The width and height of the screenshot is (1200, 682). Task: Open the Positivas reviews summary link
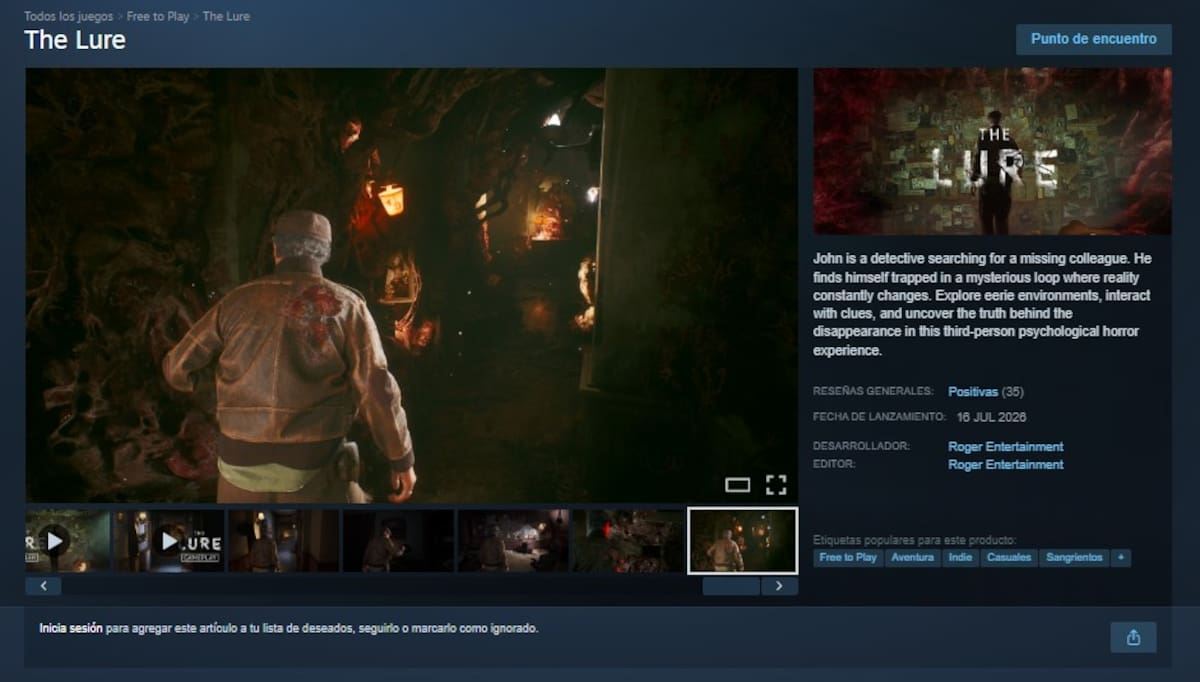click(973, 392)
